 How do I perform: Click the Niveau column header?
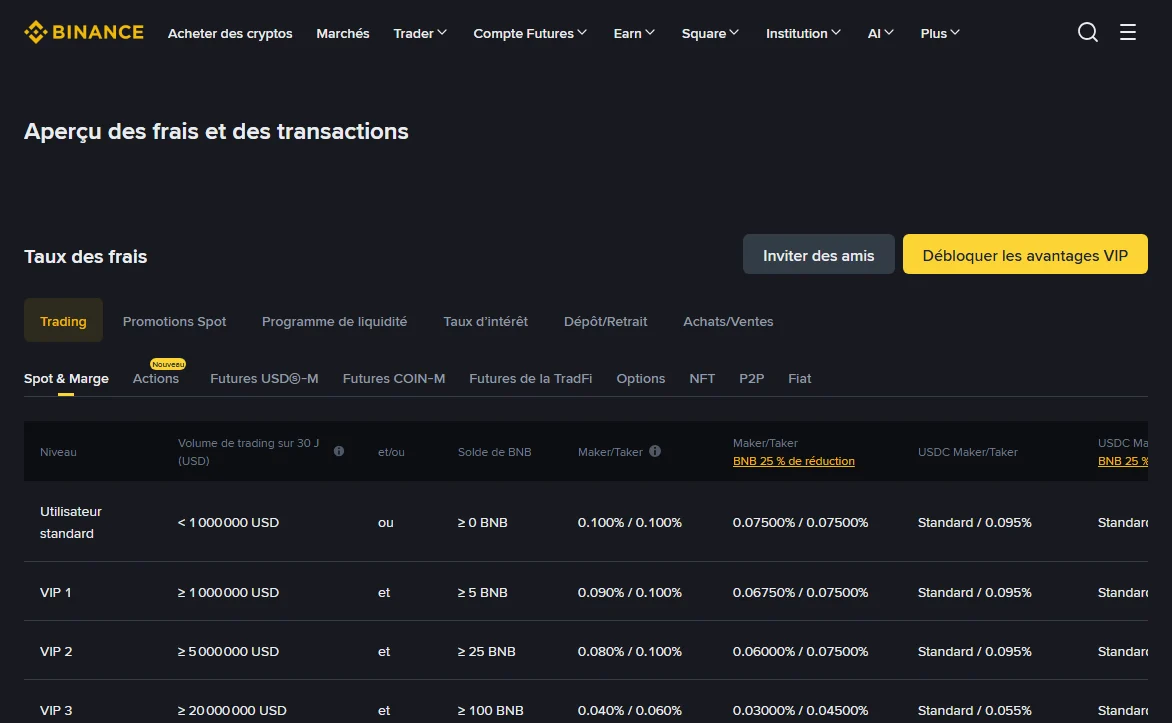point(58,452)
